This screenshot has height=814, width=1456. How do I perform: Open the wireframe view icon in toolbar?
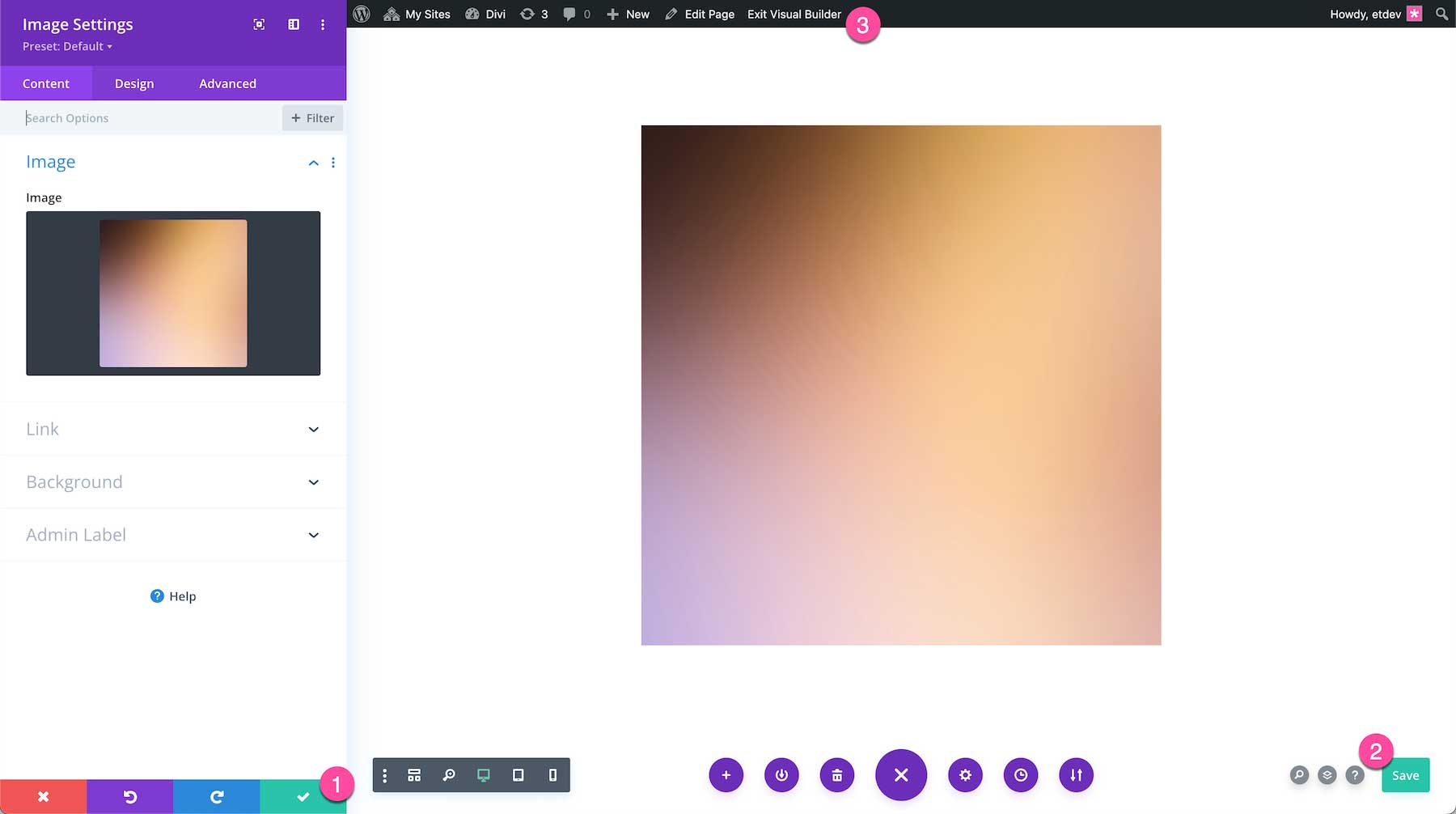tap(414, 775)
